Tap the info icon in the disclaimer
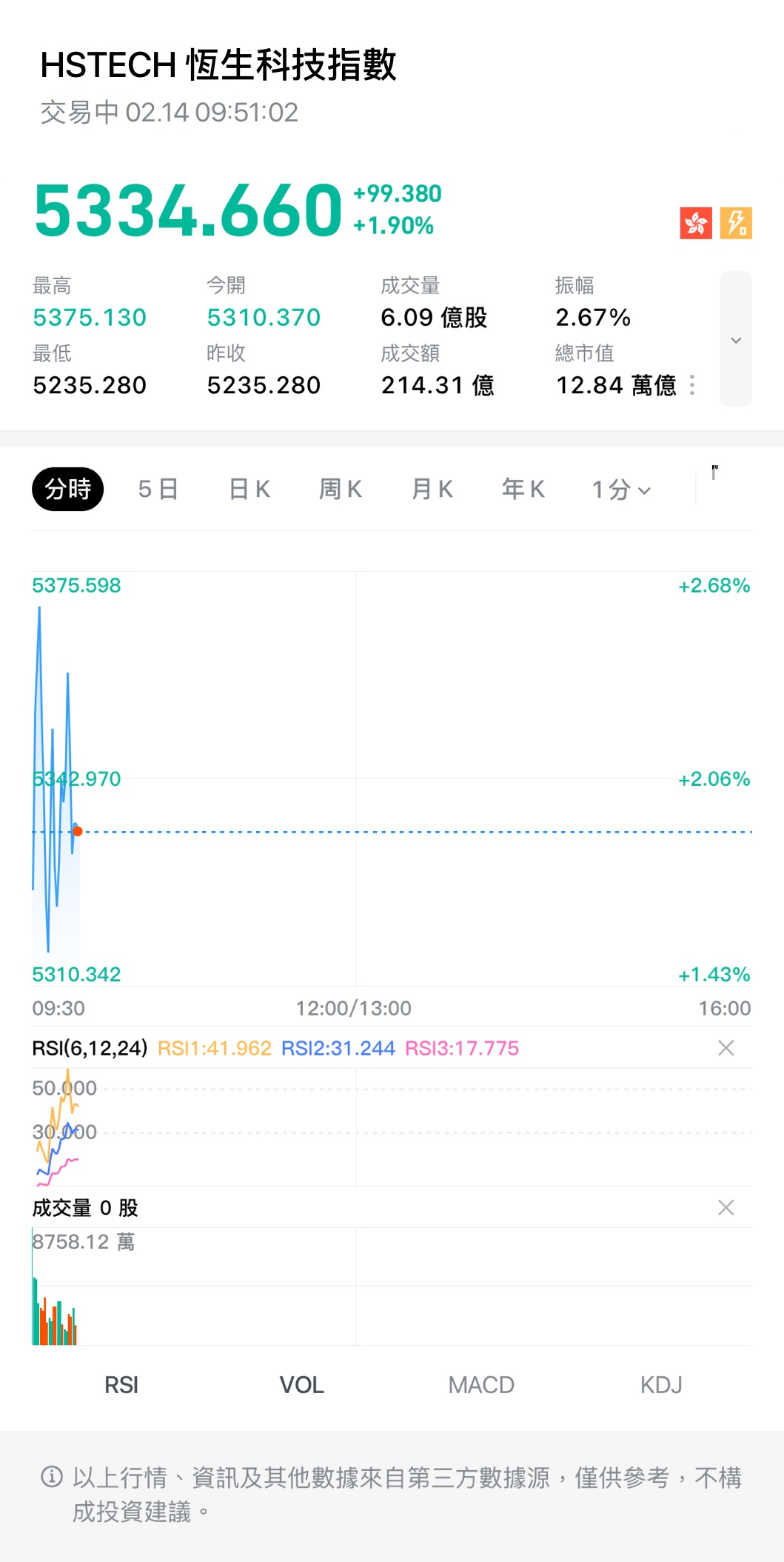The image size is (784, 1562). (52, 1477)
